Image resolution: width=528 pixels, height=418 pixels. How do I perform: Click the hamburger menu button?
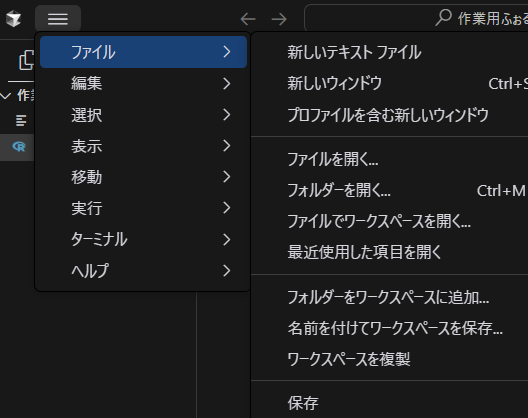pos(58,19)
